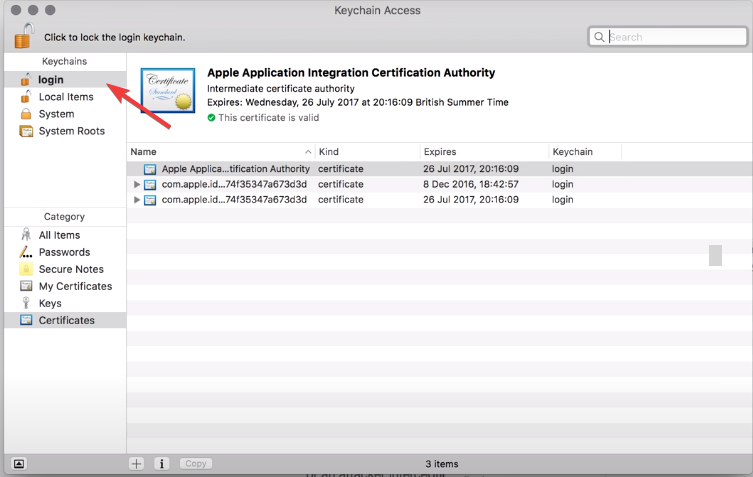753x477 pixels.
Task: Click the Kind column header
Action: pyautogui.click(x=365, y=152)
